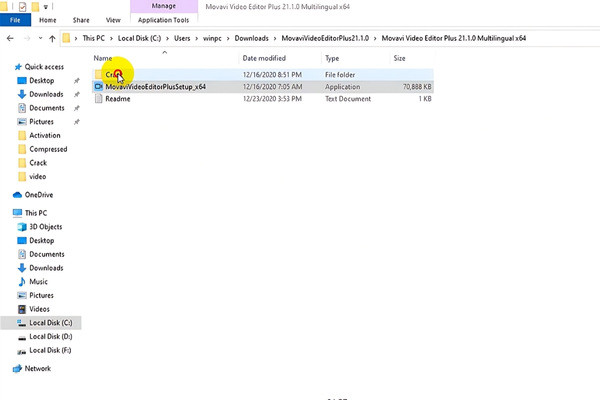Sort by Date modified column header
This screenshot has width=600, height=400.
click(x=264, y=58)
